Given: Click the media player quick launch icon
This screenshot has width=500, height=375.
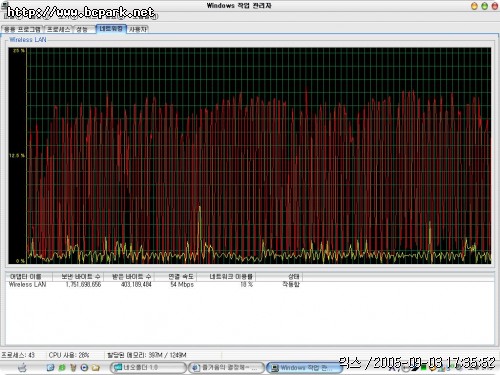Looking at the screenshot, I should 84,368.
